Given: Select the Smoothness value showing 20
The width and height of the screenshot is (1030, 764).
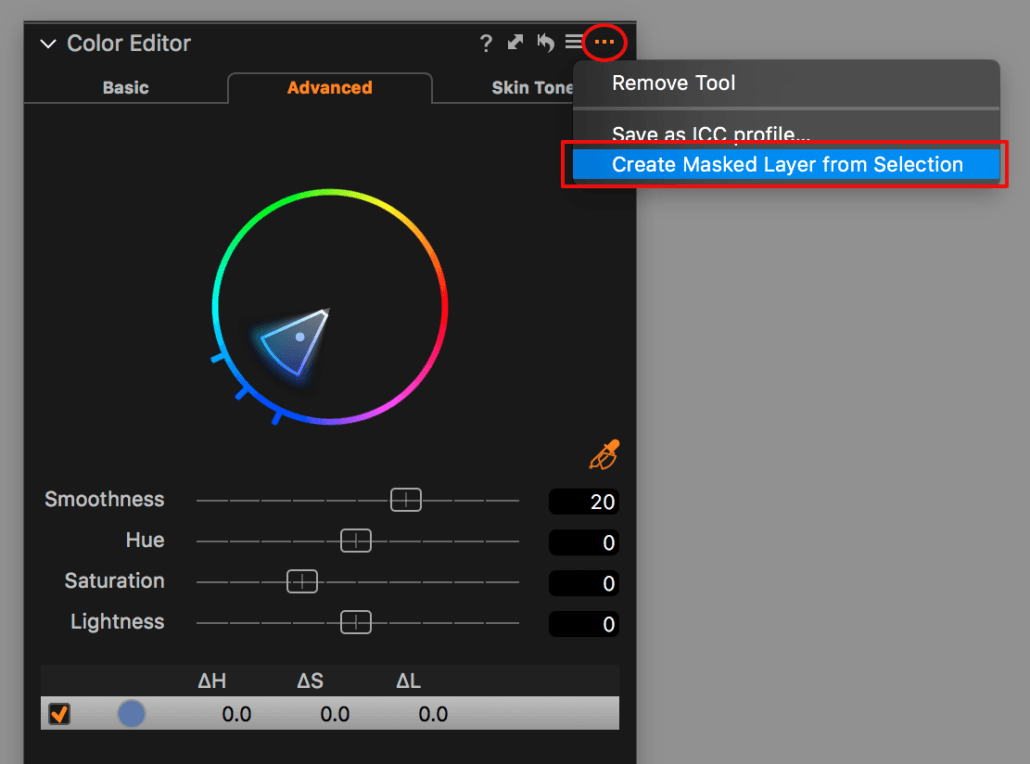Looking at the screenshot, I should click(x=583, y=500).
